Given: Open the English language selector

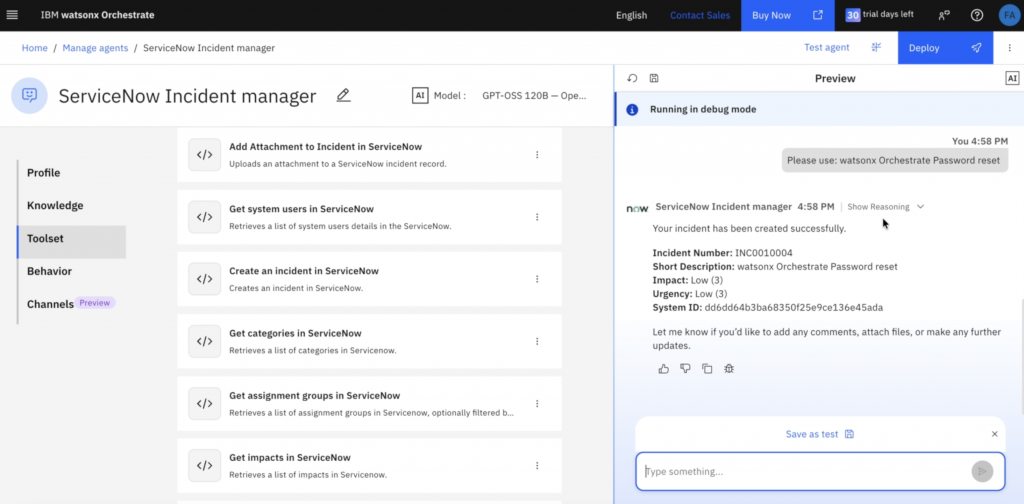Looking at the screenshot, I should 632,15.
